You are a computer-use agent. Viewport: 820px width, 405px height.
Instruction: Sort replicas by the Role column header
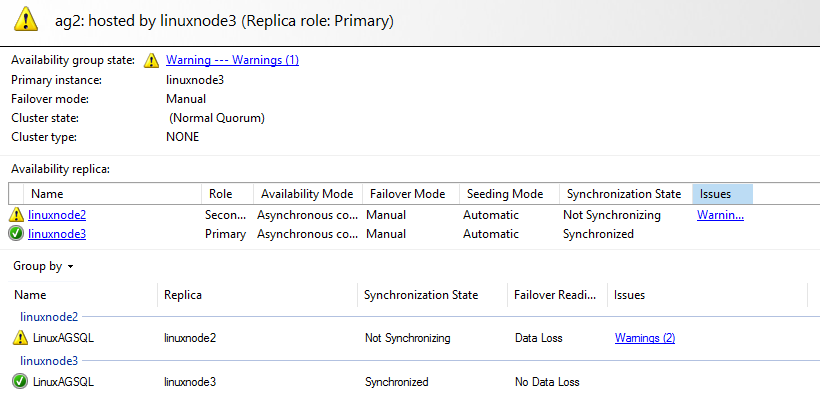pyautogui.click(x=220, y=194)
